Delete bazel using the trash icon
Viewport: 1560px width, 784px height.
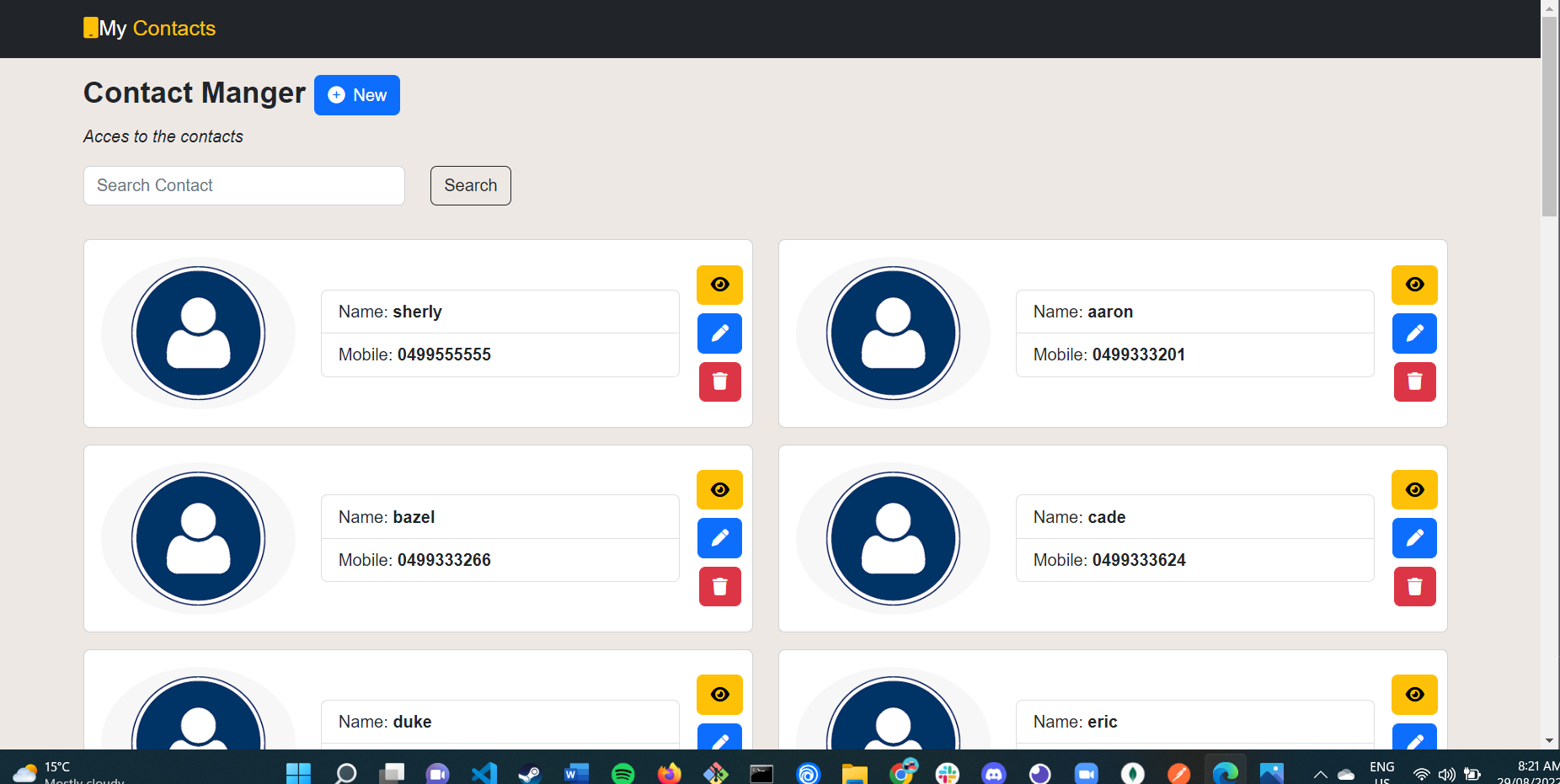[719, 587]
